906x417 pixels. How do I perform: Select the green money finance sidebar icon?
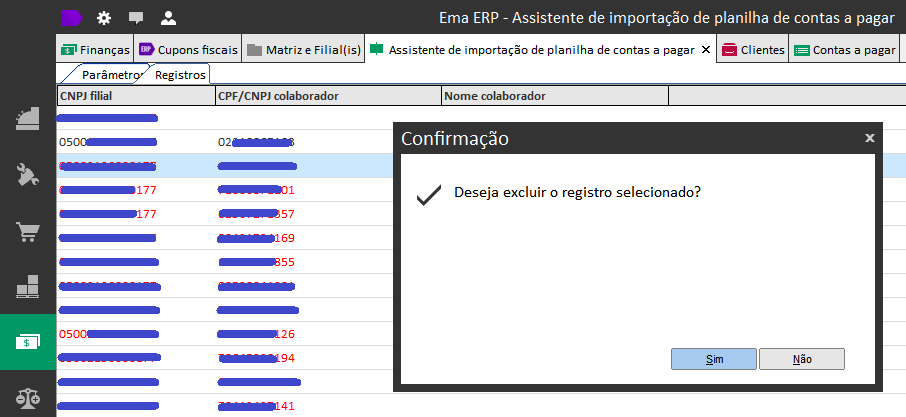[x=28, y=343]
